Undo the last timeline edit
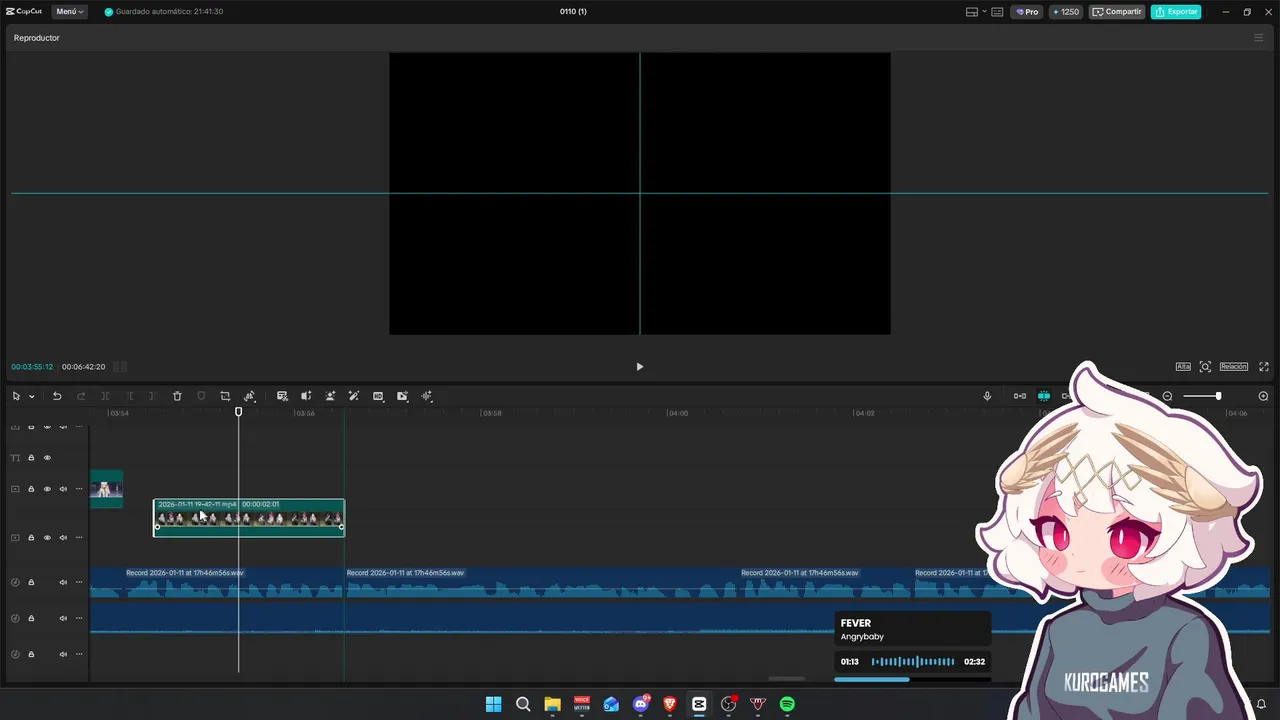The width and height of the screenshot is (1280, 720). tap(57, 396)
